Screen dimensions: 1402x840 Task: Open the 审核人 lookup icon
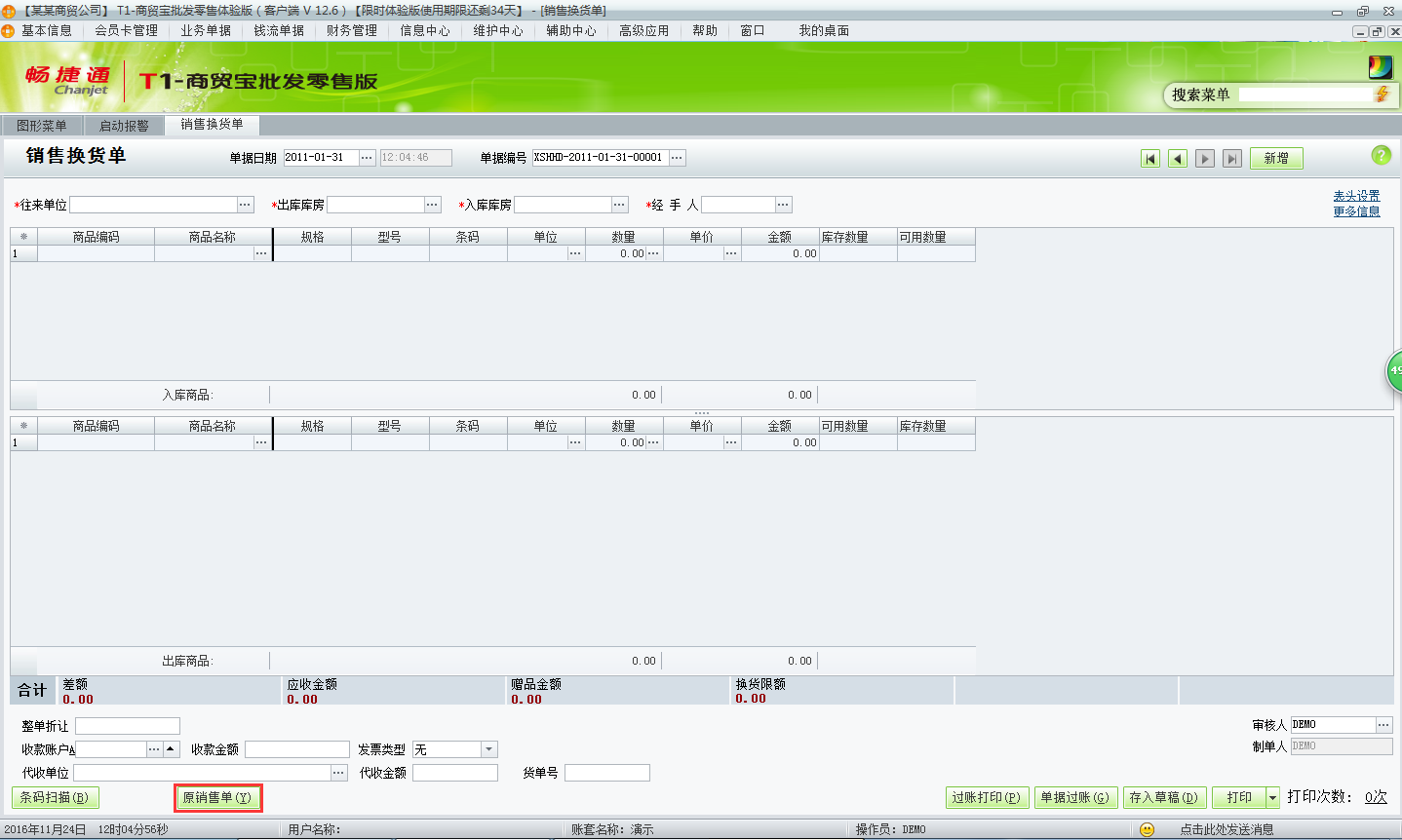tap(1385, 724)
